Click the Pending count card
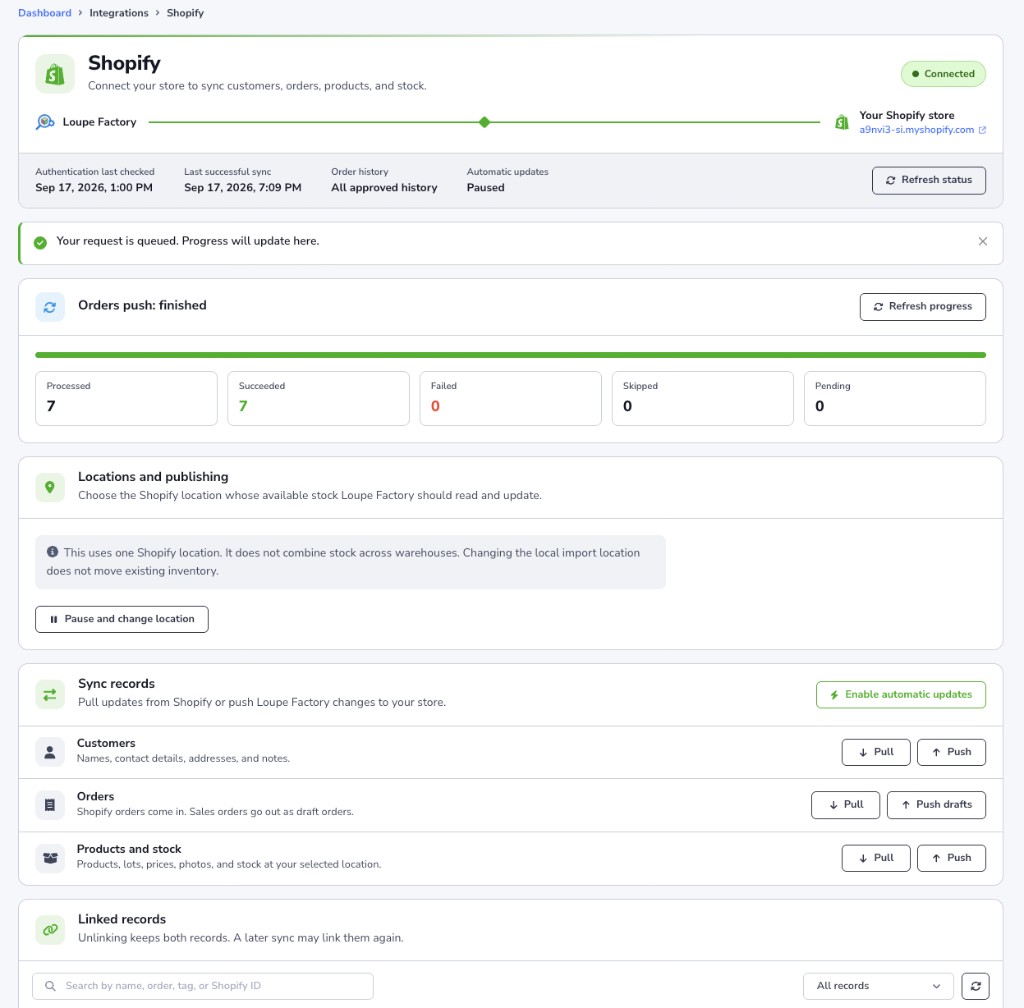 (x=894, y=398)
